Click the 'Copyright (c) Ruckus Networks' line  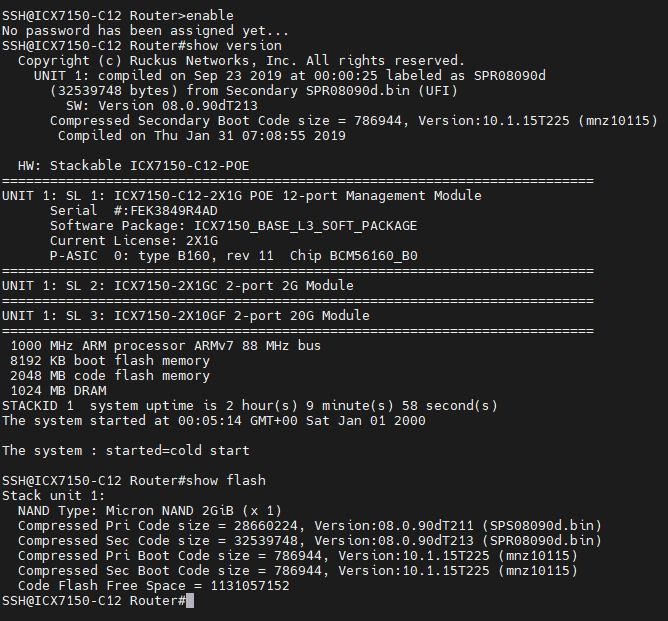(x=240, y=60)
